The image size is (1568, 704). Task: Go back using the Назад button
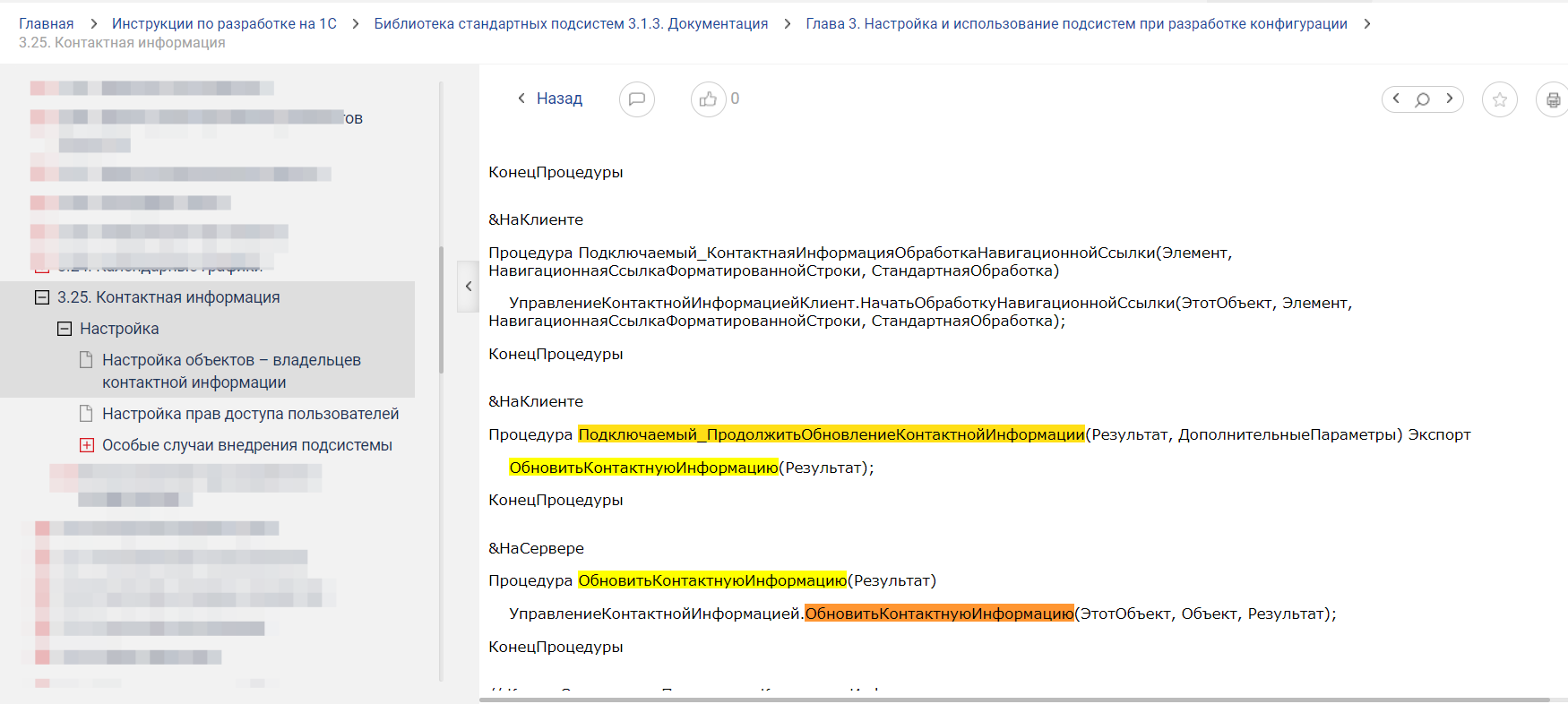click(550, 99)
